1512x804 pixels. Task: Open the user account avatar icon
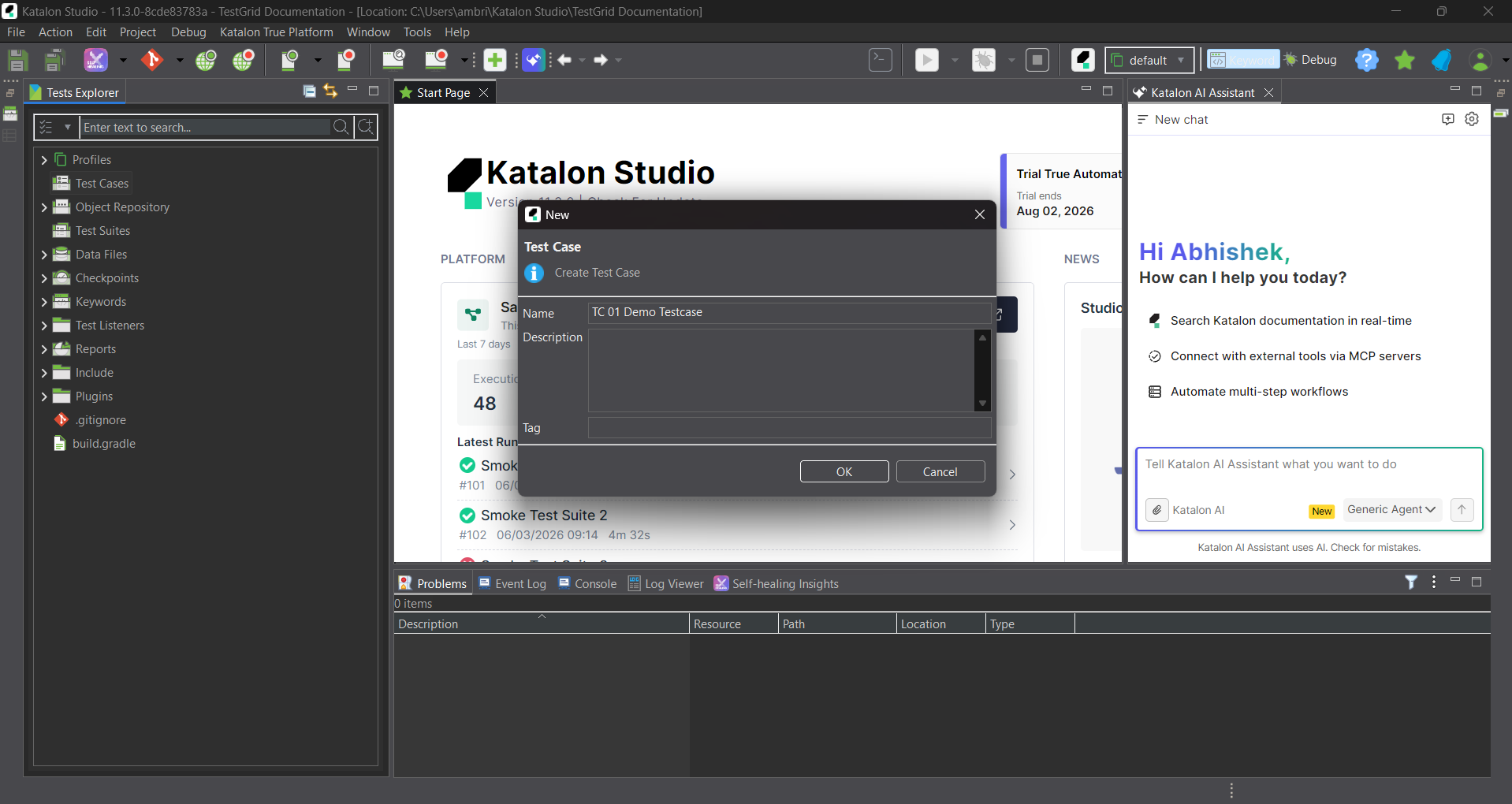pos(1480,60)
